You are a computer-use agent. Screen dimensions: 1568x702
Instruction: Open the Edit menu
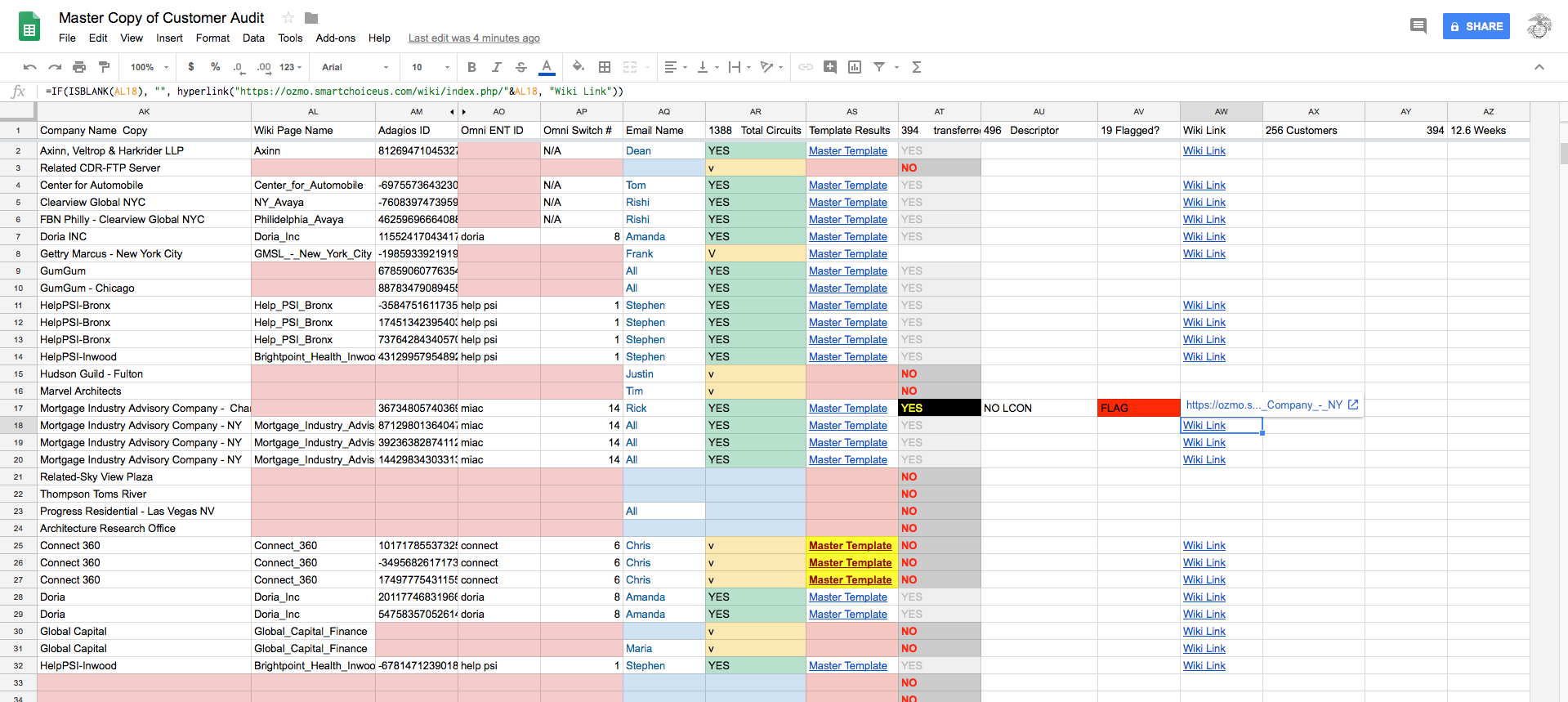point(98,38)
